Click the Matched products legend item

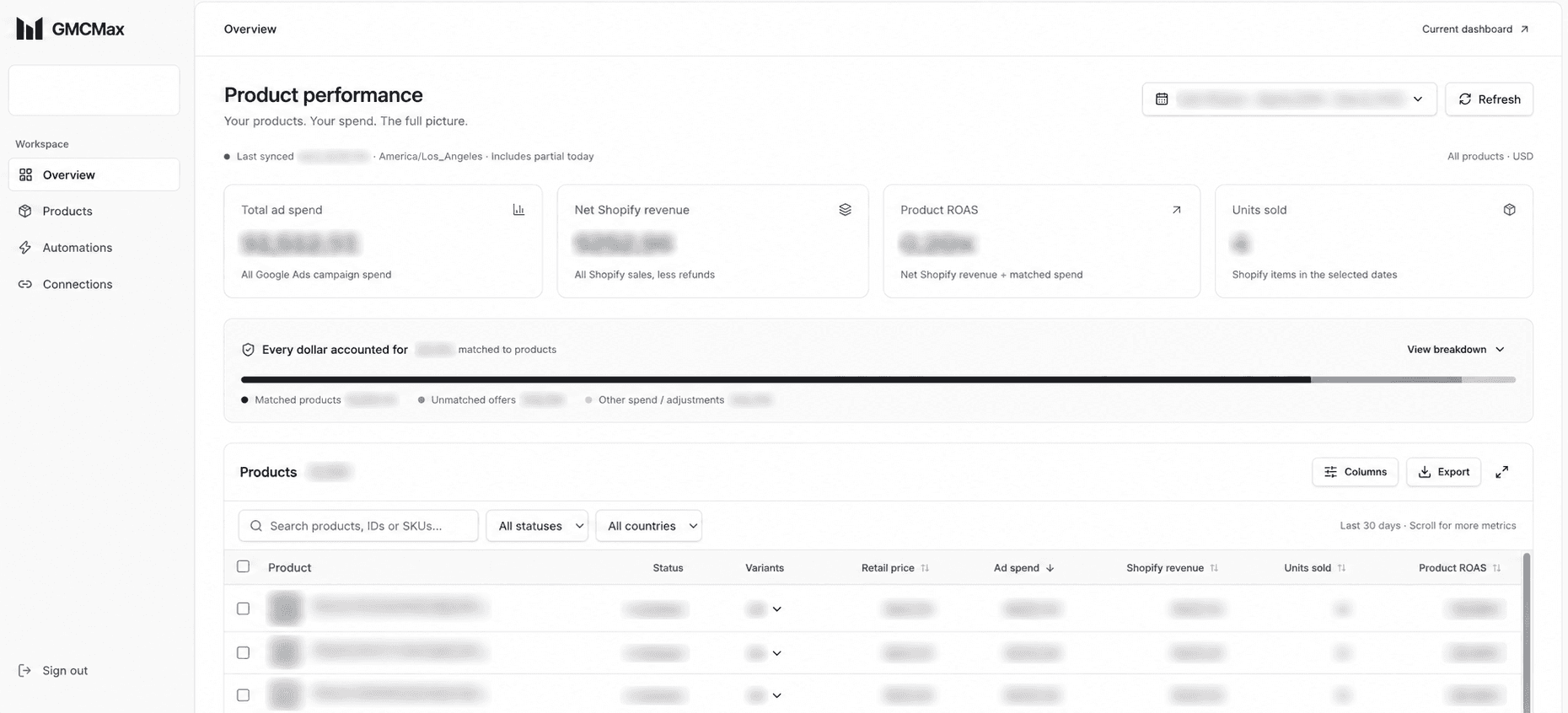coord(319,399)
